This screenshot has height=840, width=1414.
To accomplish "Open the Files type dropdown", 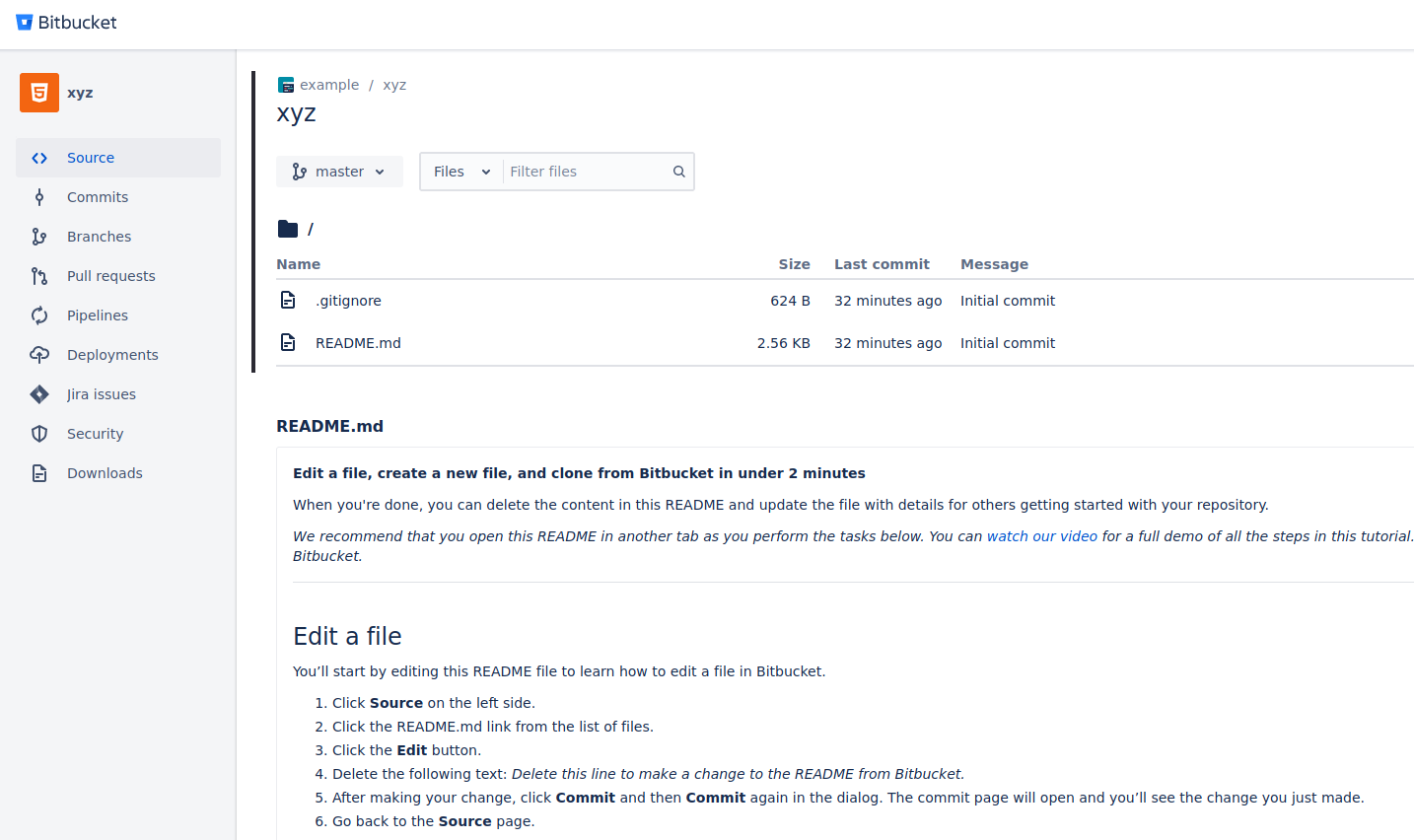I will coord(461,172).
